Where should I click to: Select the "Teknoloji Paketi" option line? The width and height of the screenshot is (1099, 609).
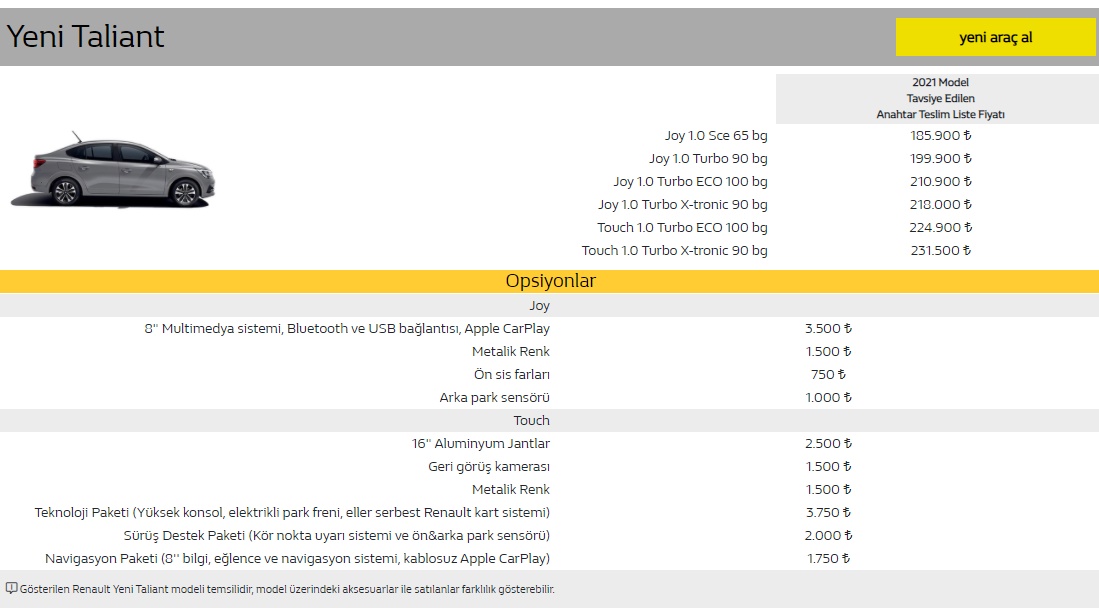[292, 512]
